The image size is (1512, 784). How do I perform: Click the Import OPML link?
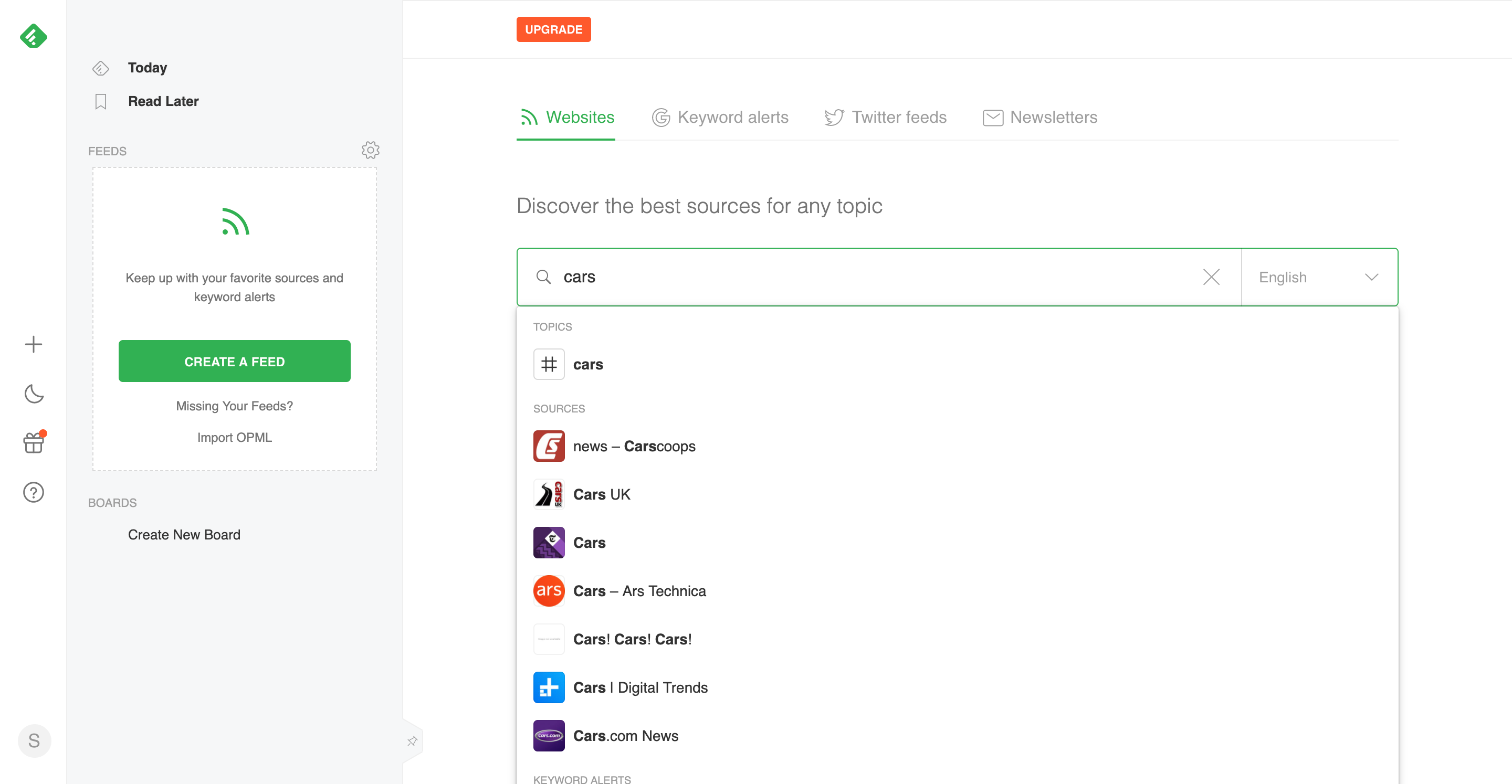[233, 436]
